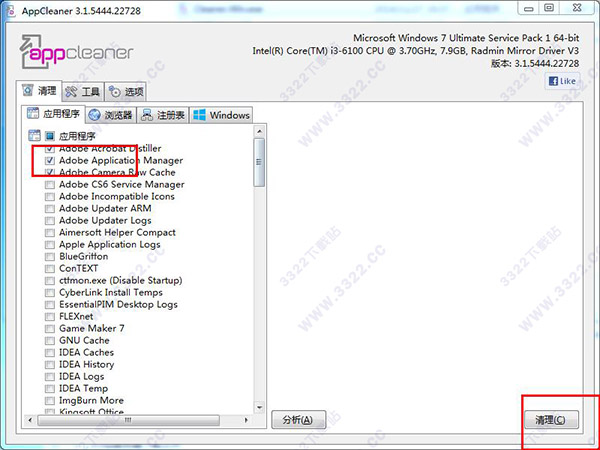
Task: Click the 分析(A) analyze button
Action: (298, 420)
